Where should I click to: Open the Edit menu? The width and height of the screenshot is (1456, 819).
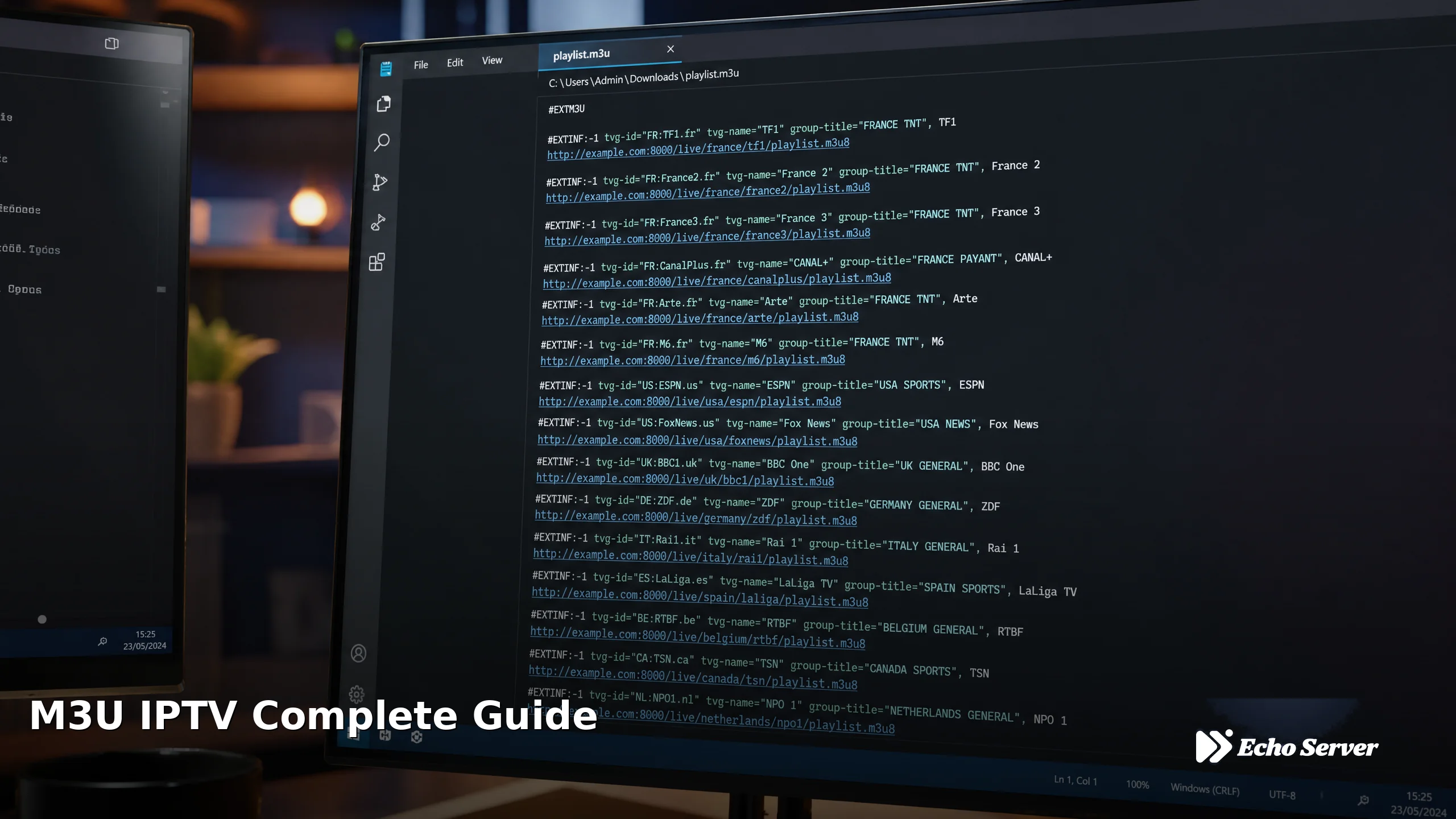pos(455,63)
